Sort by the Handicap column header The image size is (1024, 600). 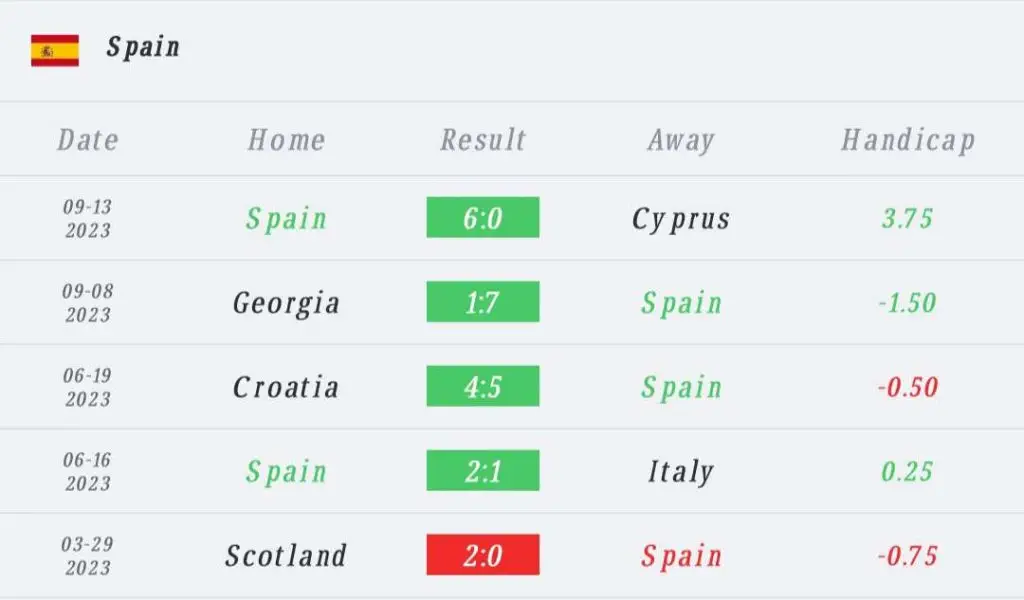click(908, 140)
